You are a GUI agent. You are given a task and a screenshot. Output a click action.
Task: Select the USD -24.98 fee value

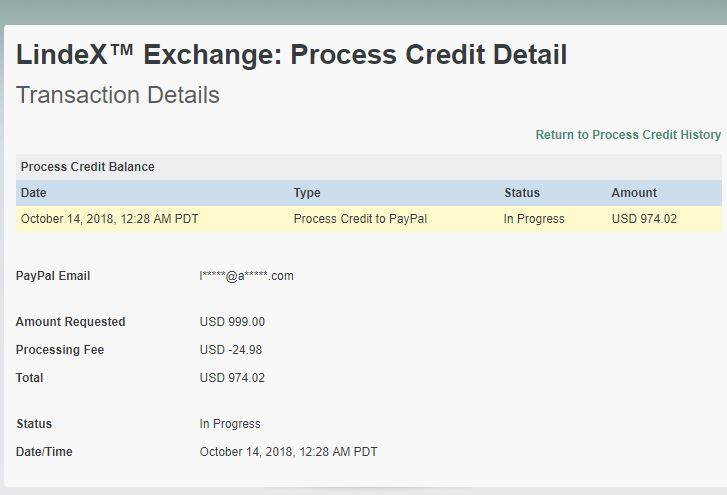231,350
